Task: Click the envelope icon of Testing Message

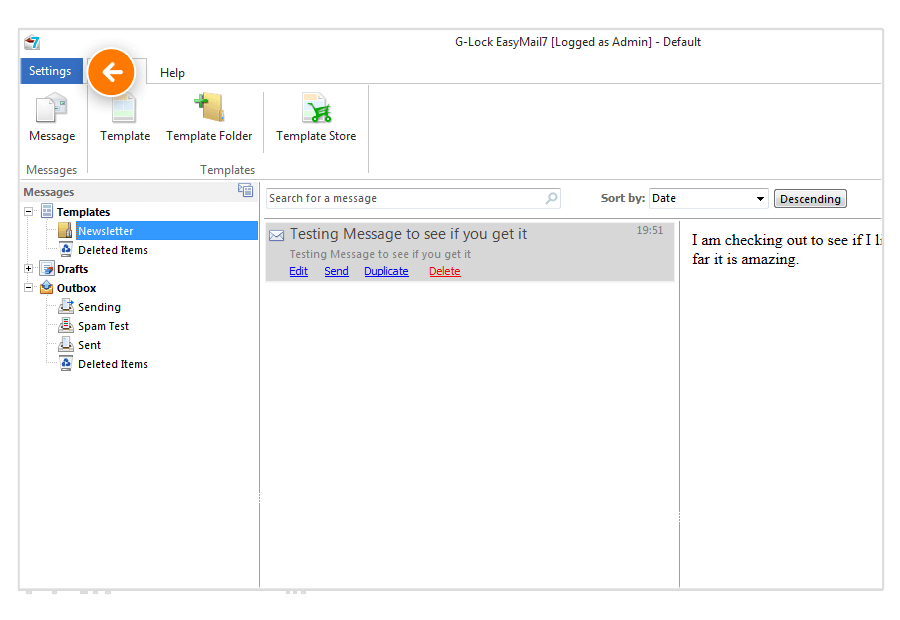Action: coord(277,235)
